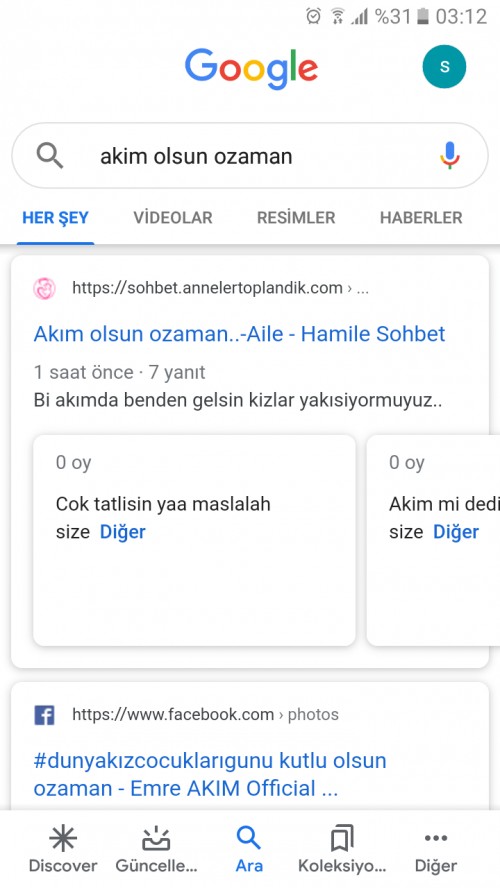Expand Diğer in 'Cok tatlisin yaa' answer
This screenshot has height=888, width=500.
(123, 532)
